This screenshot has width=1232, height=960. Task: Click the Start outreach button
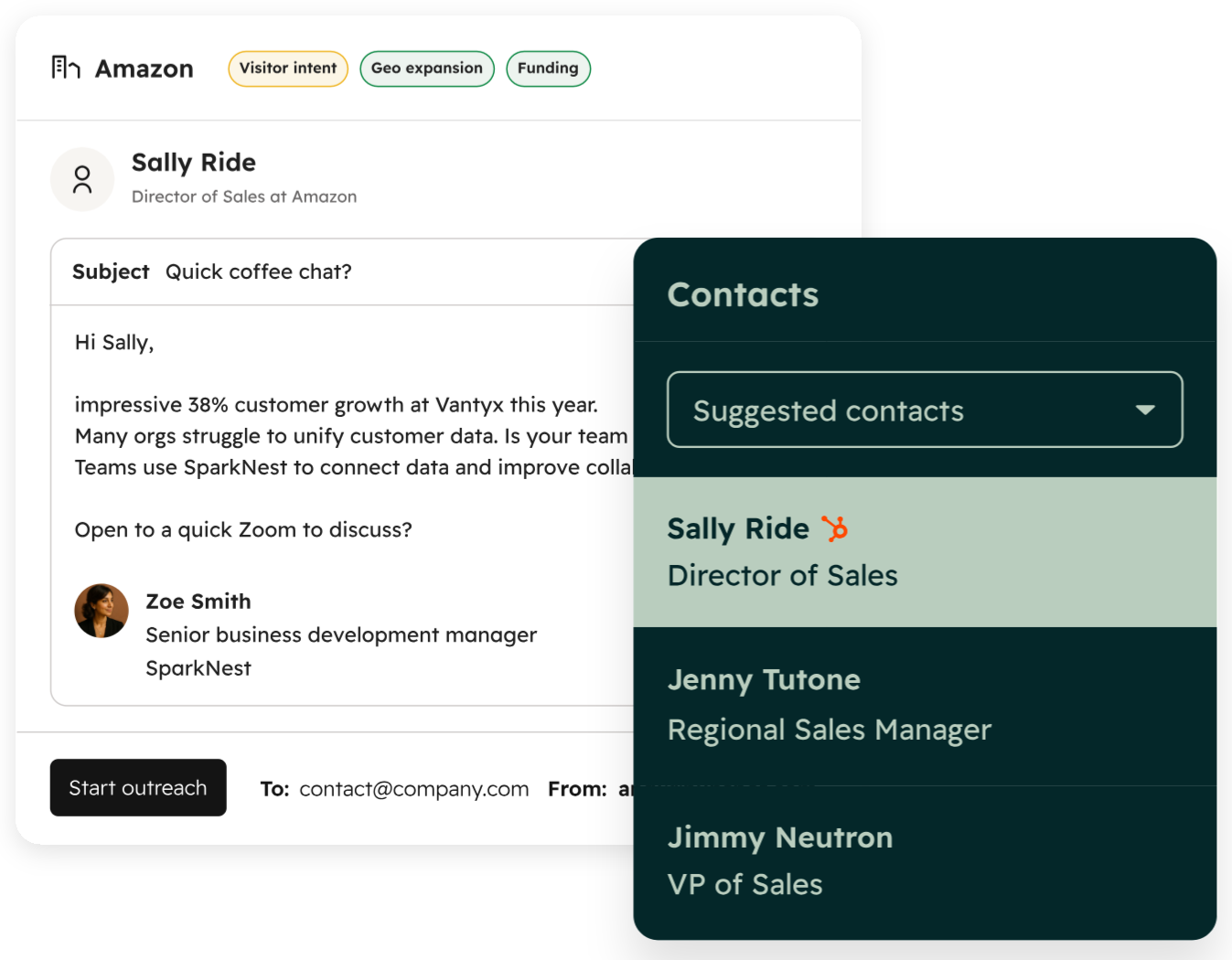138,787
